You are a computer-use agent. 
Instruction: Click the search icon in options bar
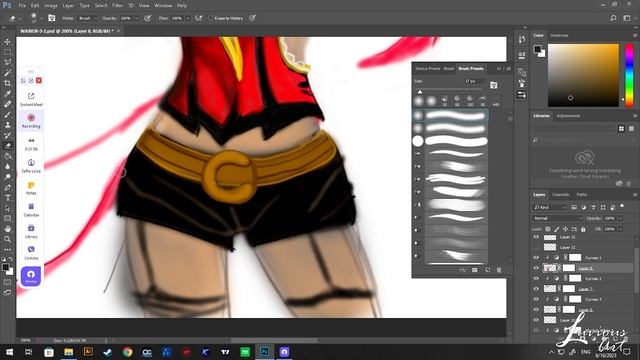[x=613, y=18]
